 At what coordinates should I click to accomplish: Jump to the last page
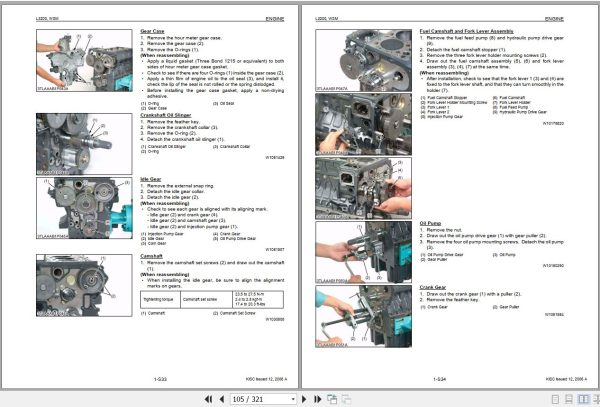318,399
